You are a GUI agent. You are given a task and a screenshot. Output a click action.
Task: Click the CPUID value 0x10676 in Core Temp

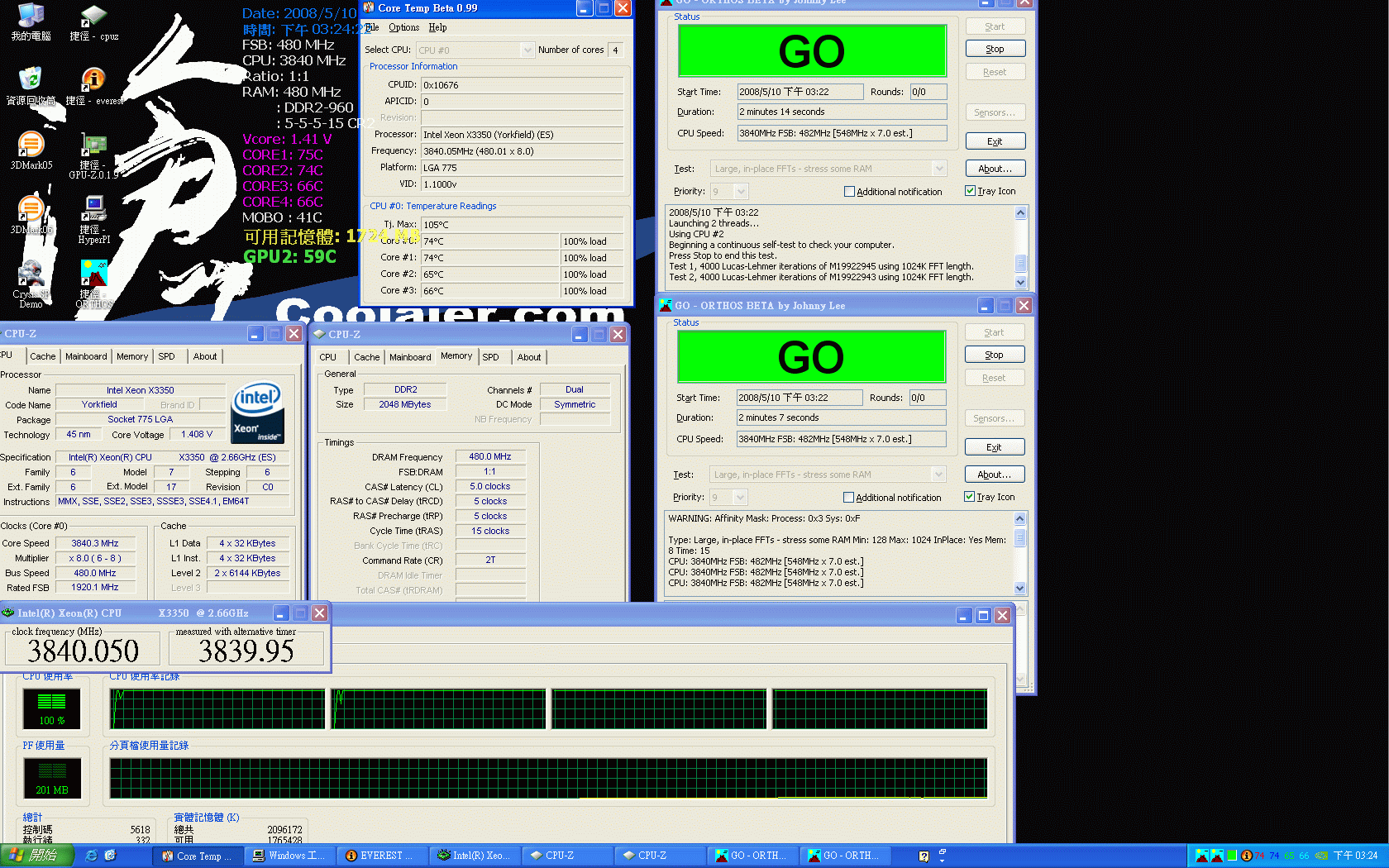click(x=523, y=84)
